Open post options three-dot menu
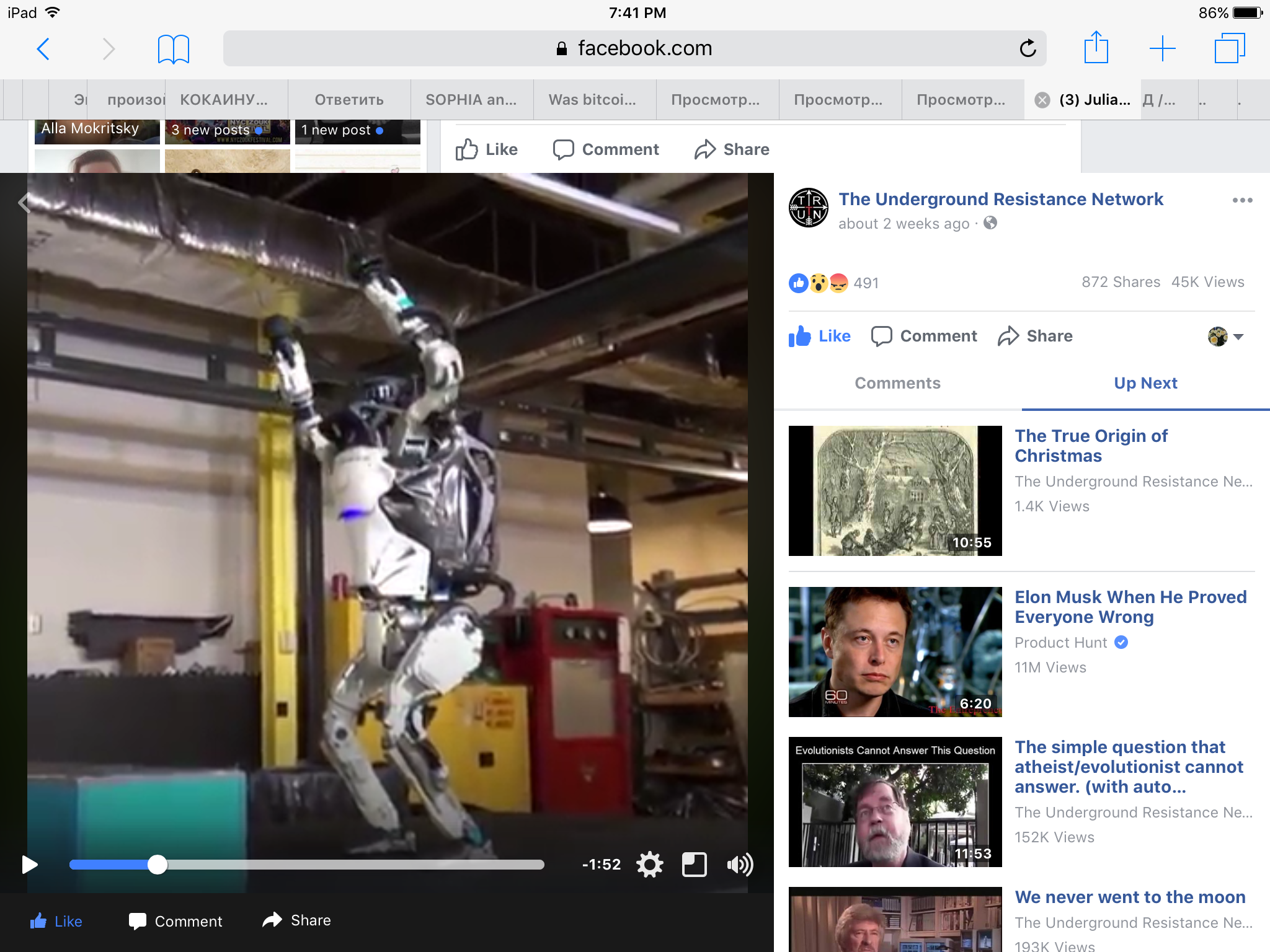This screenshot has height=952, width=1270. point(1242,200)
